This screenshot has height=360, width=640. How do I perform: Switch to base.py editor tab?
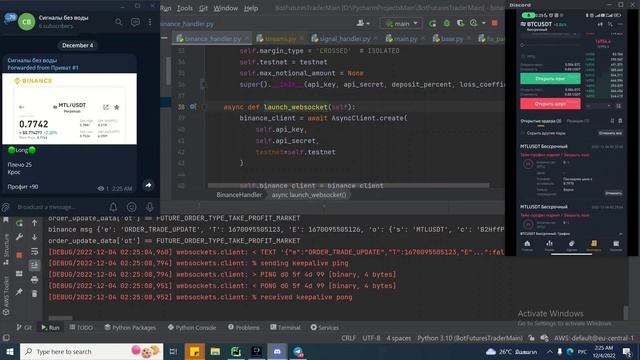pos(451,39)
